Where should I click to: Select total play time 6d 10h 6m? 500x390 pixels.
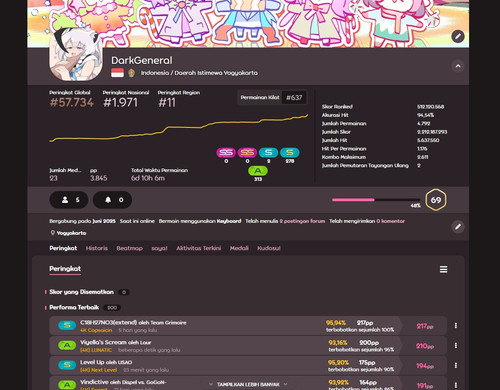coord(148,178)
